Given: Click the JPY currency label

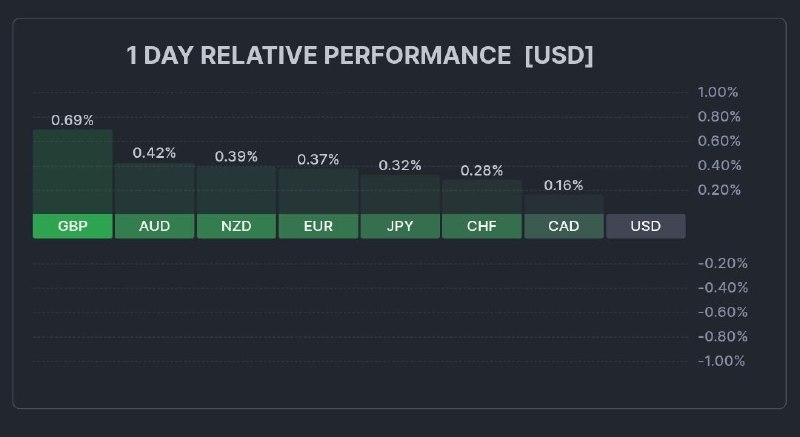Looking at the screenshot, I should (x=400, y=226).
